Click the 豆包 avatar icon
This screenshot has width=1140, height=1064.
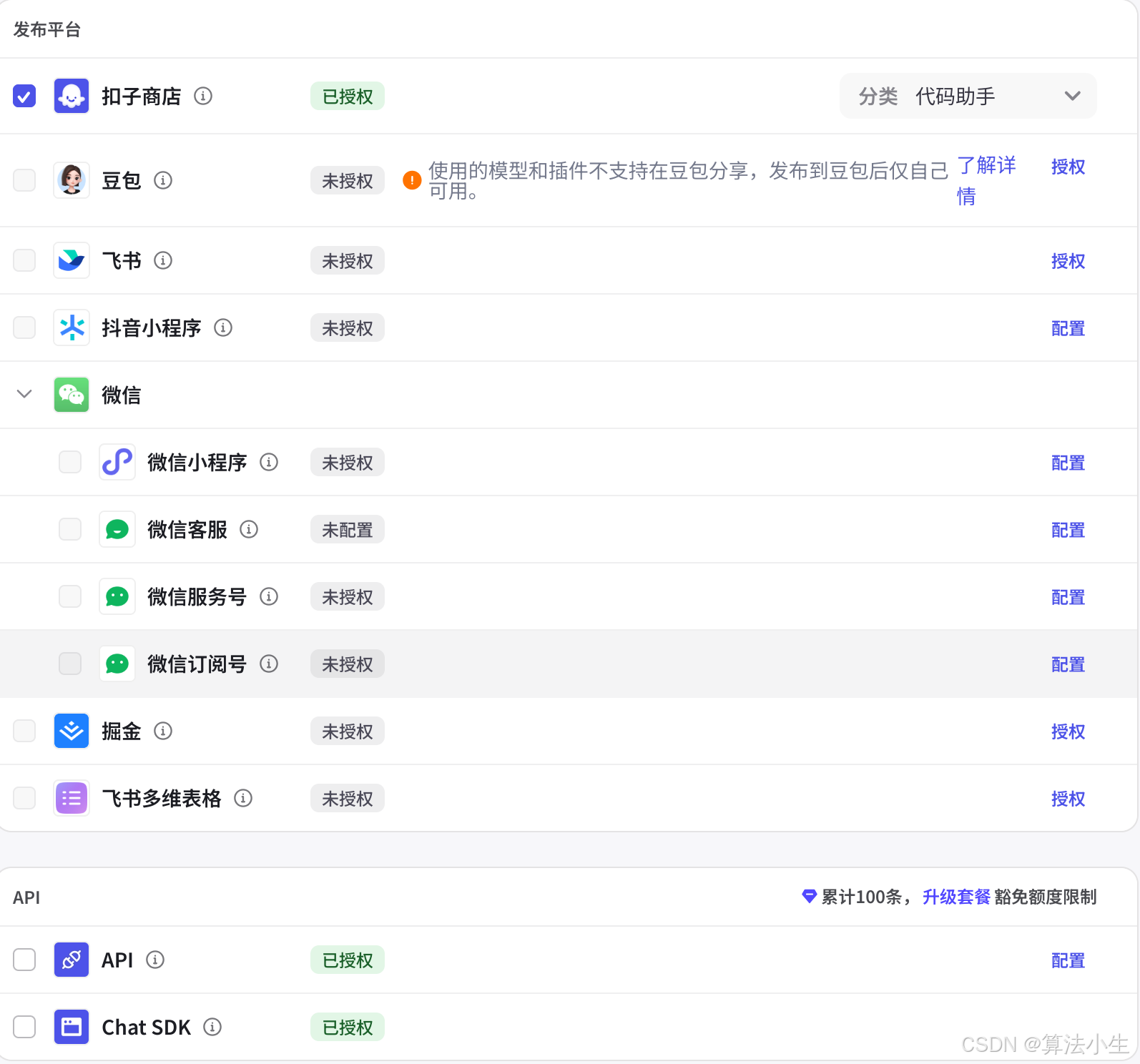tap(72, 180)
